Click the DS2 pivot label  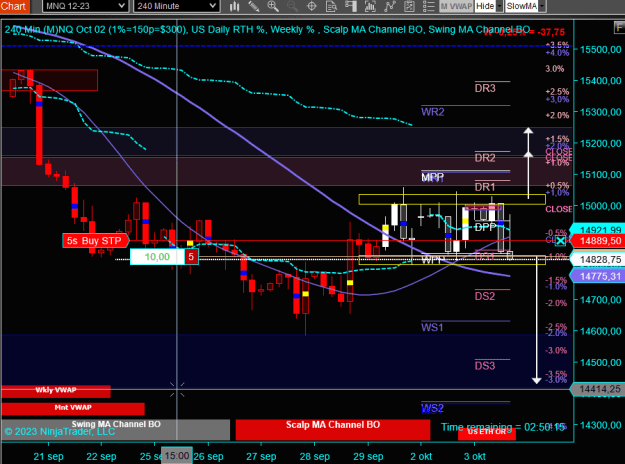[485, 296]
